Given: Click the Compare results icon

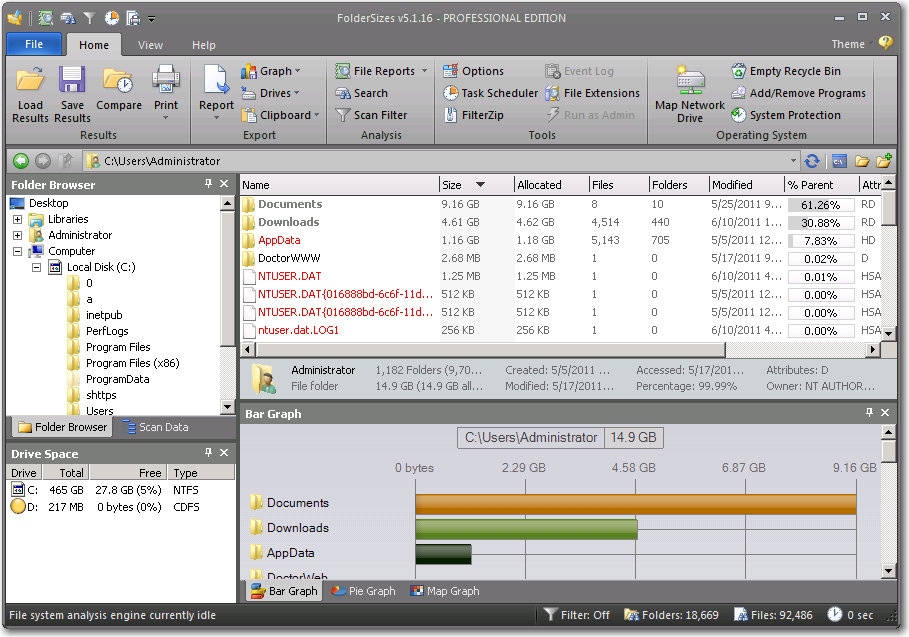Looking at the screenshot, I should 119,90.
